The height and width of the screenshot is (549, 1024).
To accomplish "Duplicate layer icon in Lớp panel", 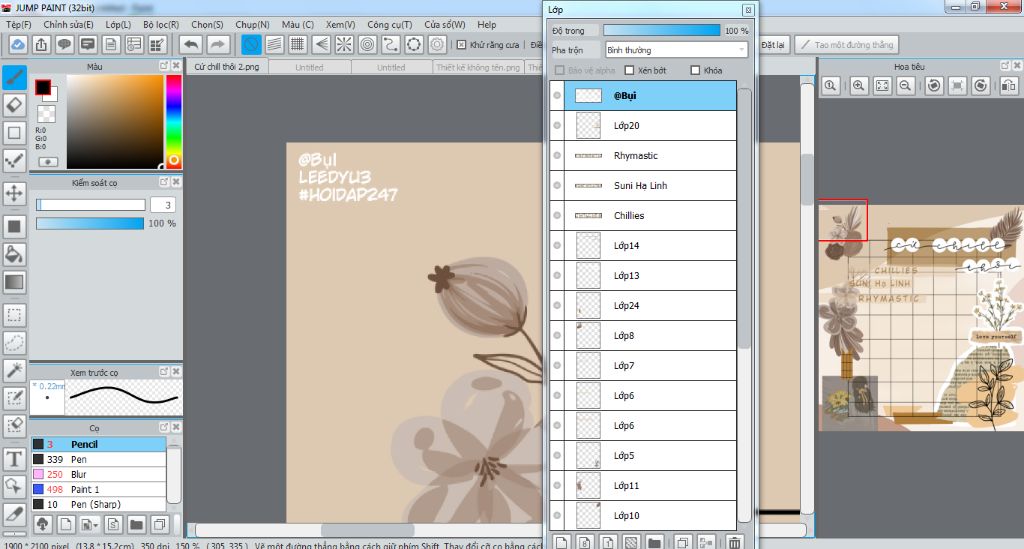I will [x=682, y=542].
